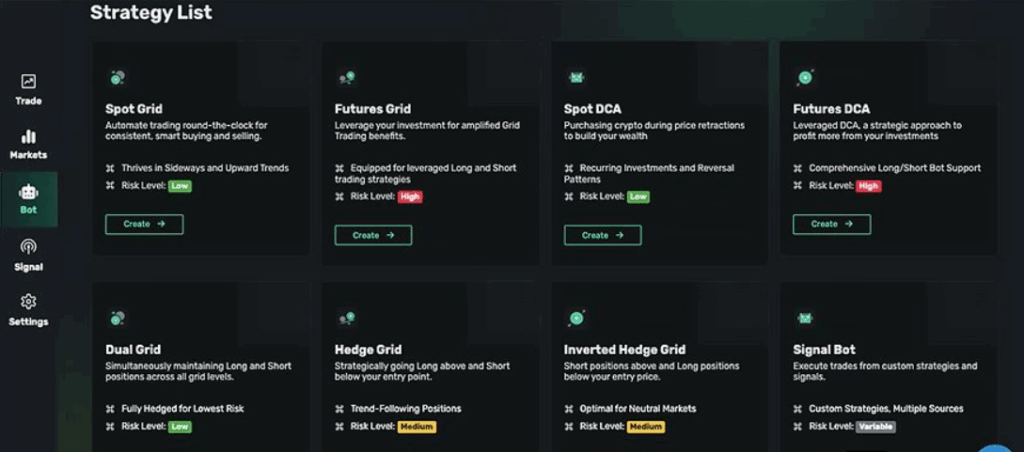The height and width of the screenshot is (452, 1024).
Task: Open the Trade section icon
Action: coord(29,82)
